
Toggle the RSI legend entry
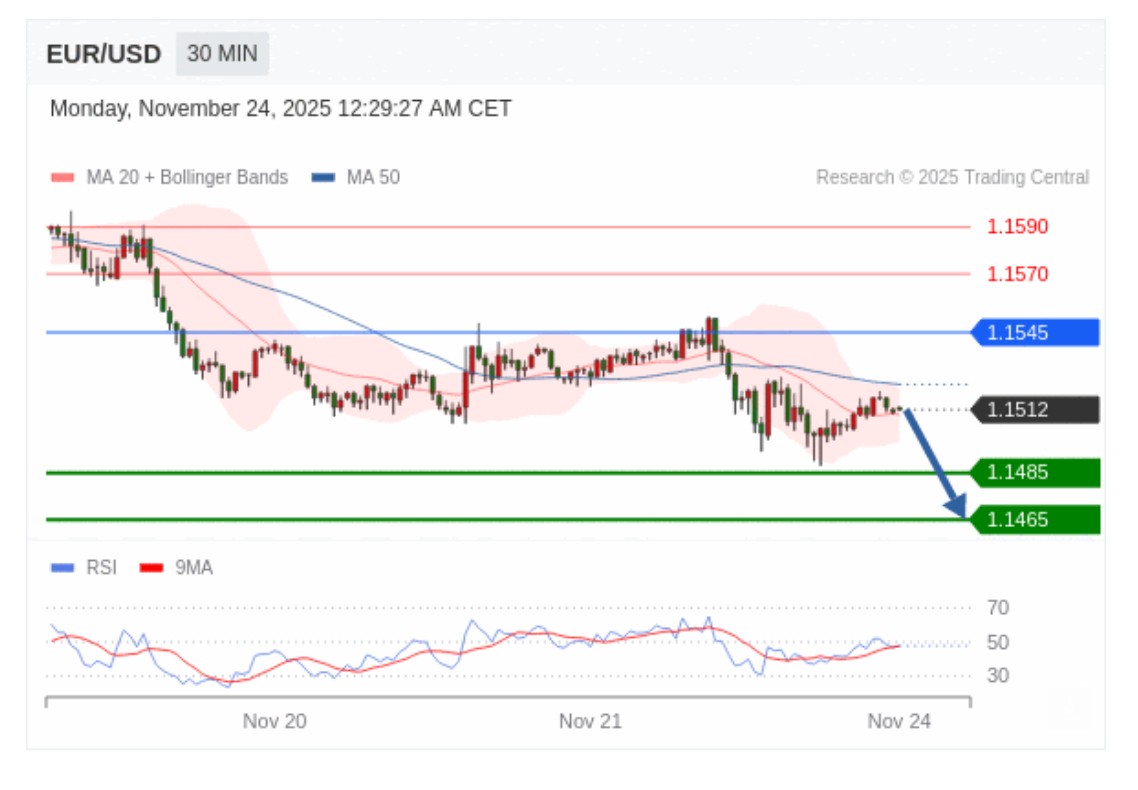[101, 568]
